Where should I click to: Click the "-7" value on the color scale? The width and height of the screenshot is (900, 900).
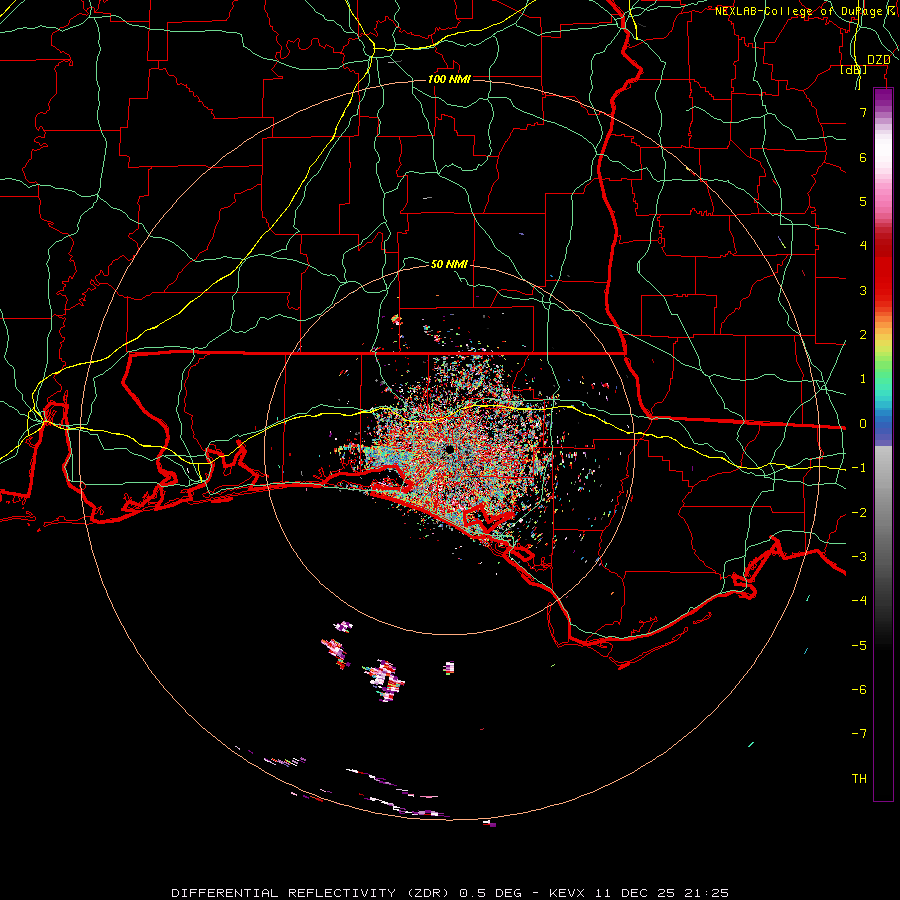click(x=859, y=734)
